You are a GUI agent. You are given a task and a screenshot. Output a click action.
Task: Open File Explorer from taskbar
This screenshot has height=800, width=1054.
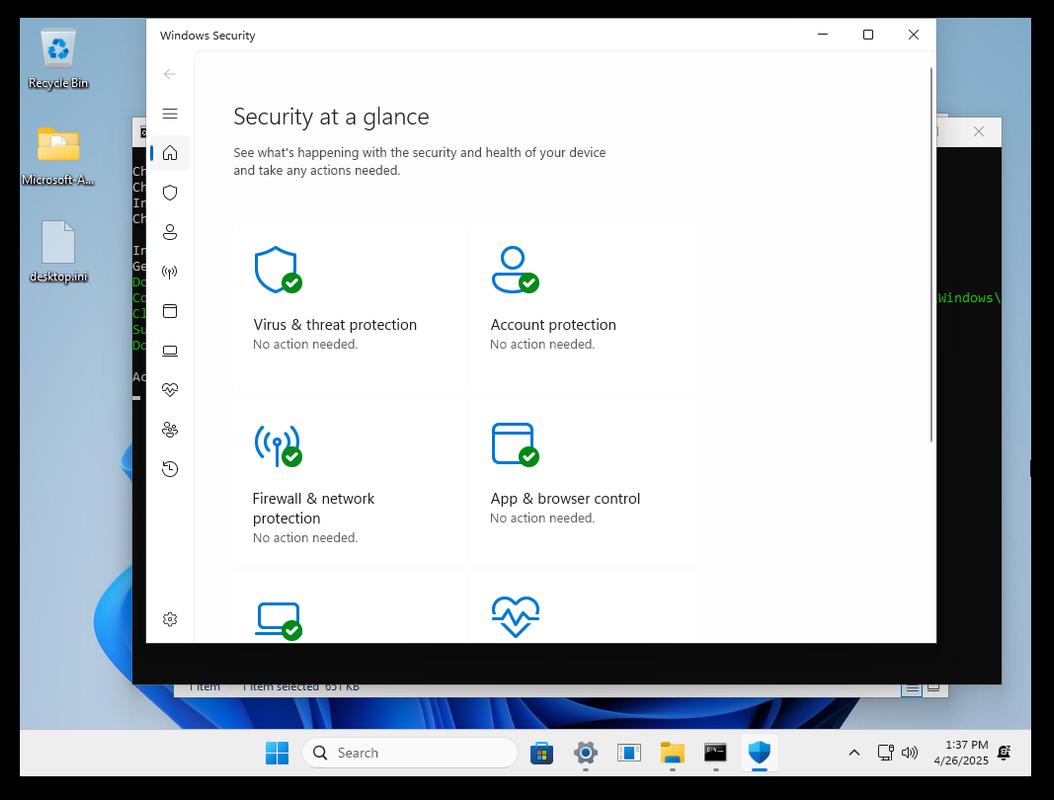click(672, 753)
